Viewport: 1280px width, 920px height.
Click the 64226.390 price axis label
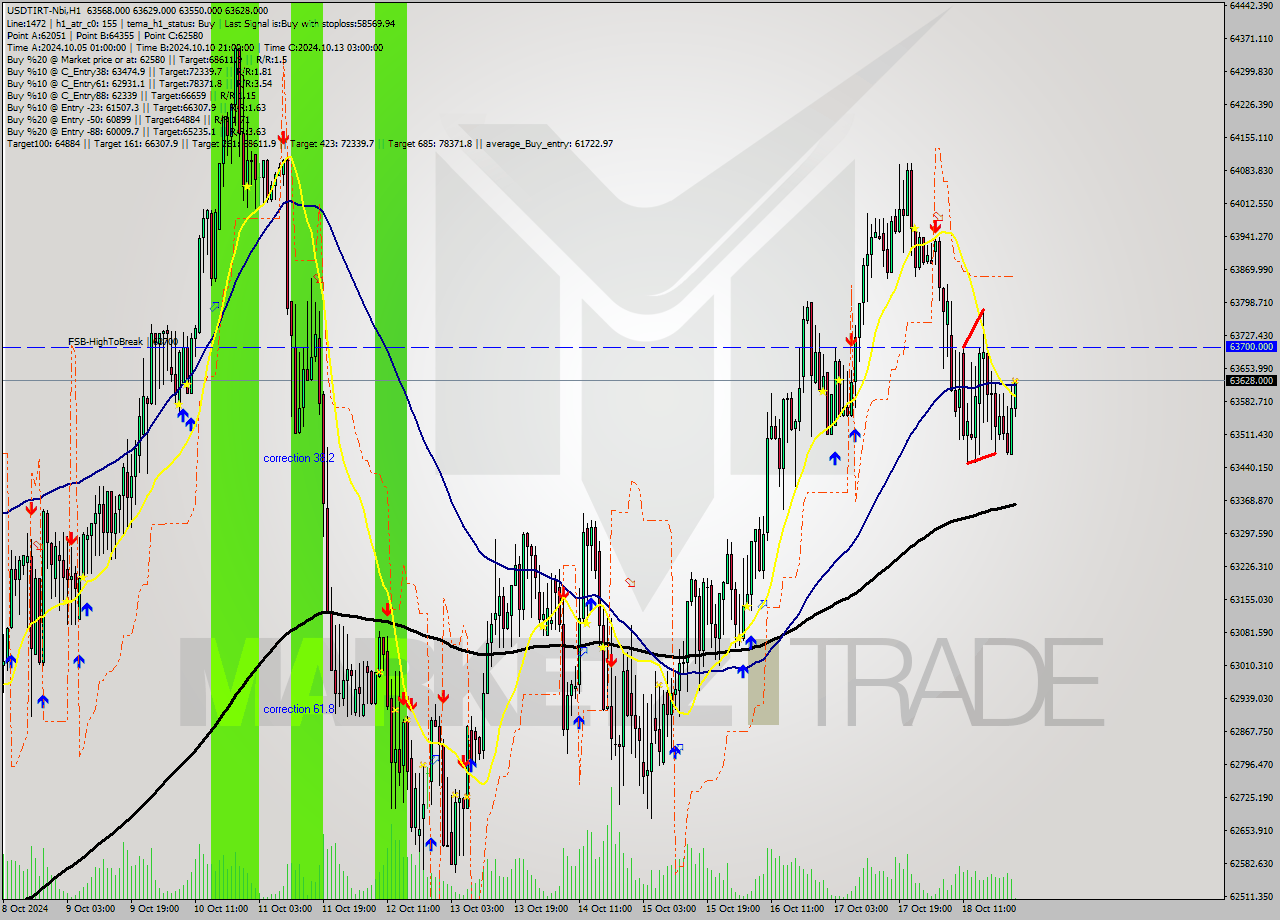(1251, 104)
